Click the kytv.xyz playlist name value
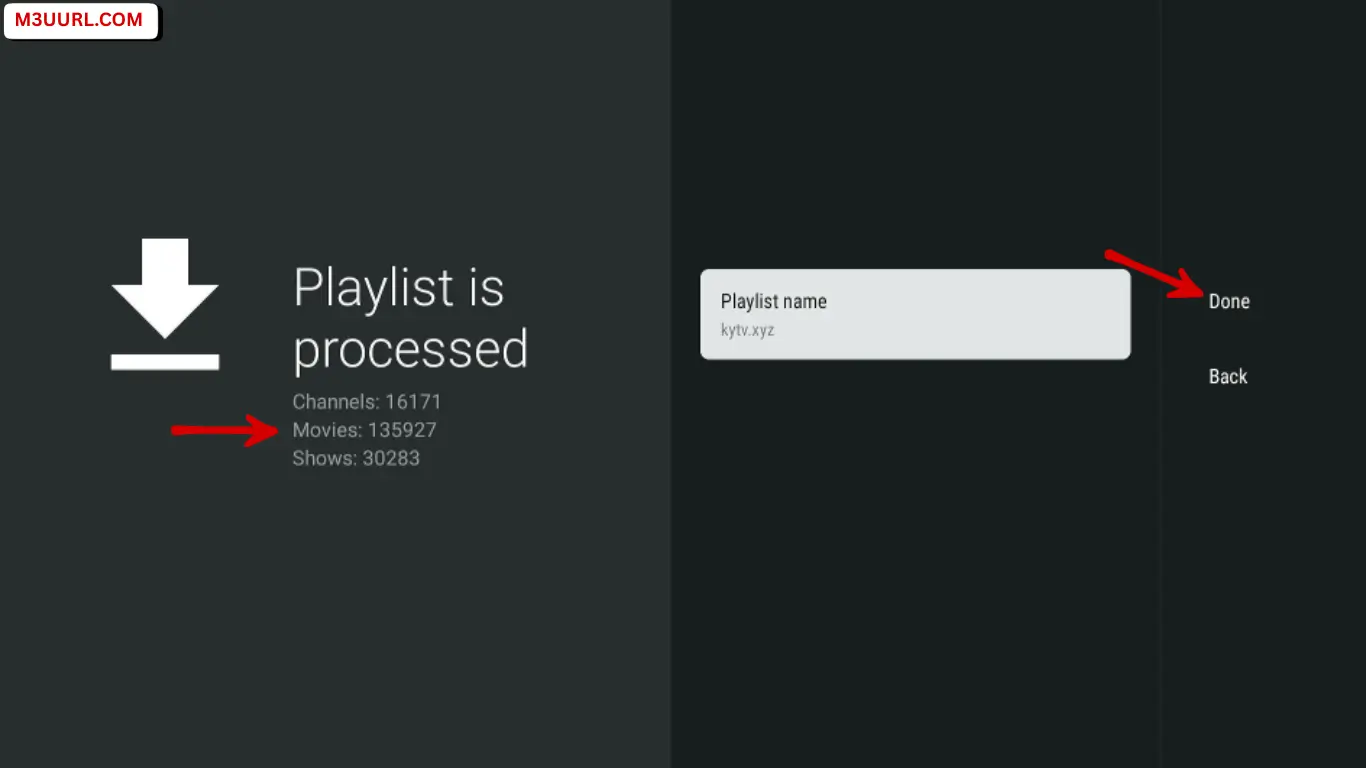This screenshot has height=768, width=1366. pyautogui.click(x=747, y=330)
